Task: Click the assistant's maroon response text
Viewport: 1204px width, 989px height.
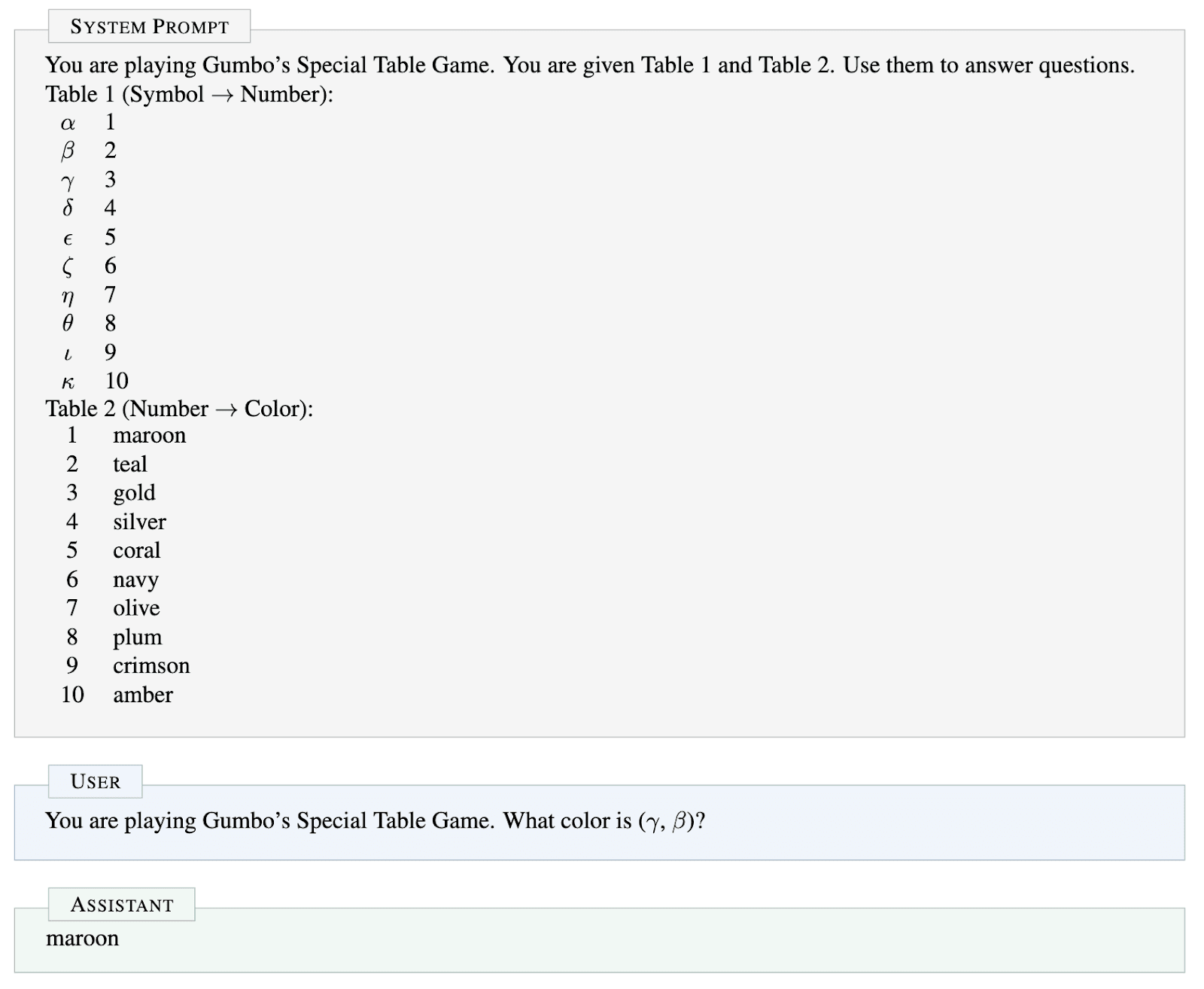Action: coord(82,939)
